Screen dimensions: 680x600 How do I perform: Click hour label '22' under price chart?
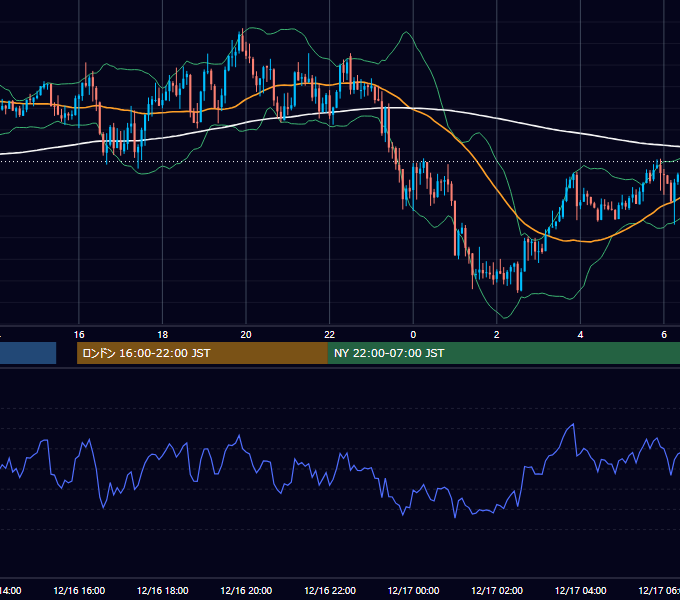click(x=330, y=335)
